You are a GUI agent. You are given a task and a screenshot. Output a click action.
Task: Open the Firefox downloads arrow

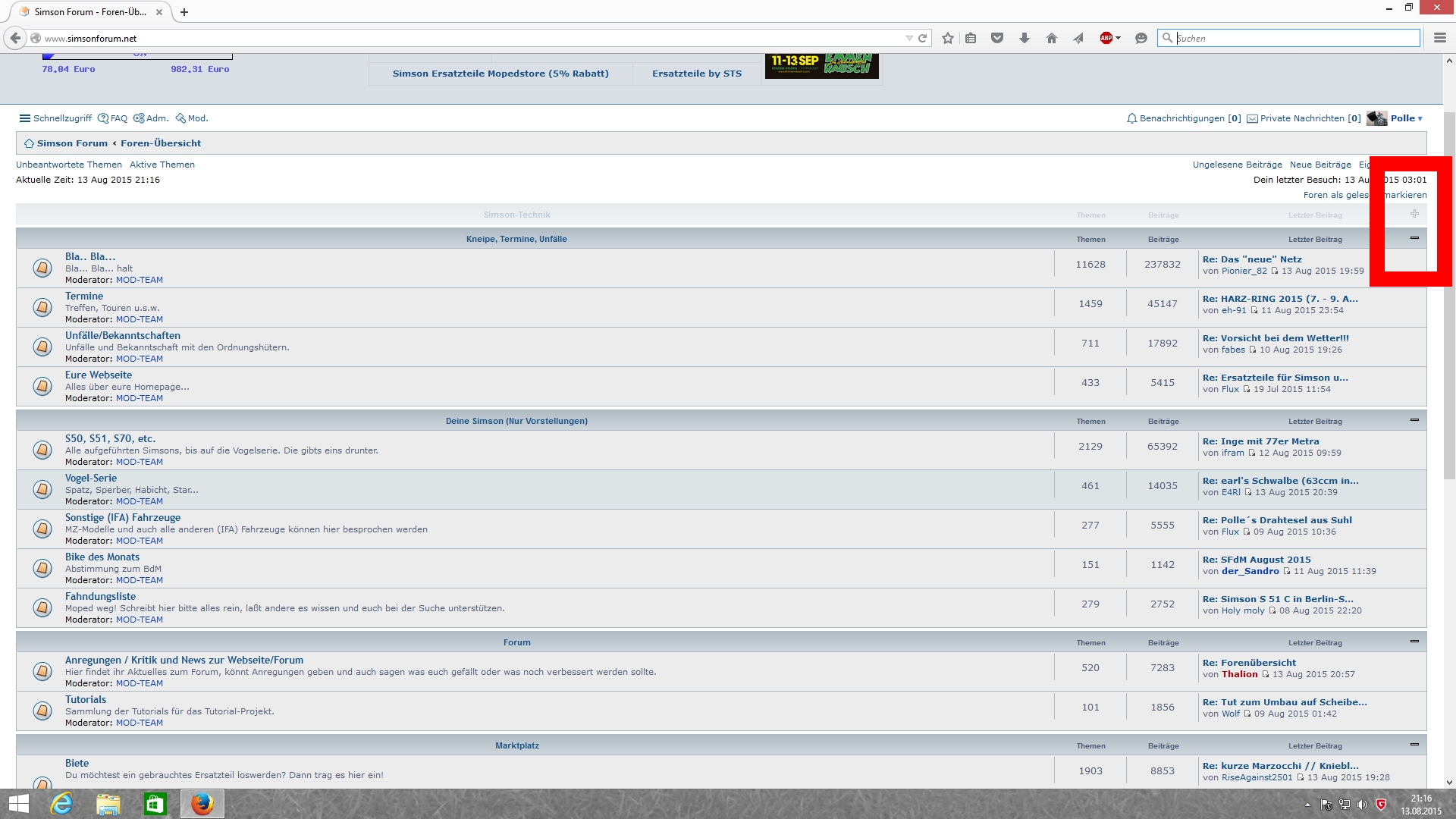click(x=1024, y=38)
